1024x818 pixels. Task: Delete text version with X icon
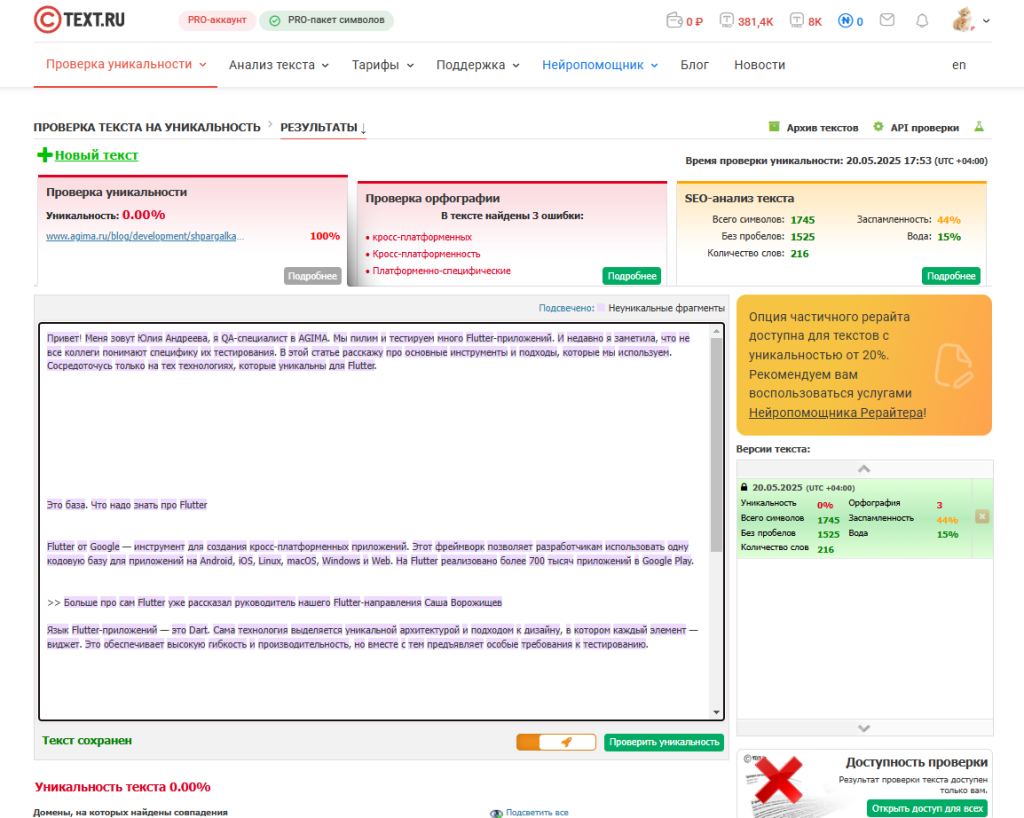click(x=981, y=517)
